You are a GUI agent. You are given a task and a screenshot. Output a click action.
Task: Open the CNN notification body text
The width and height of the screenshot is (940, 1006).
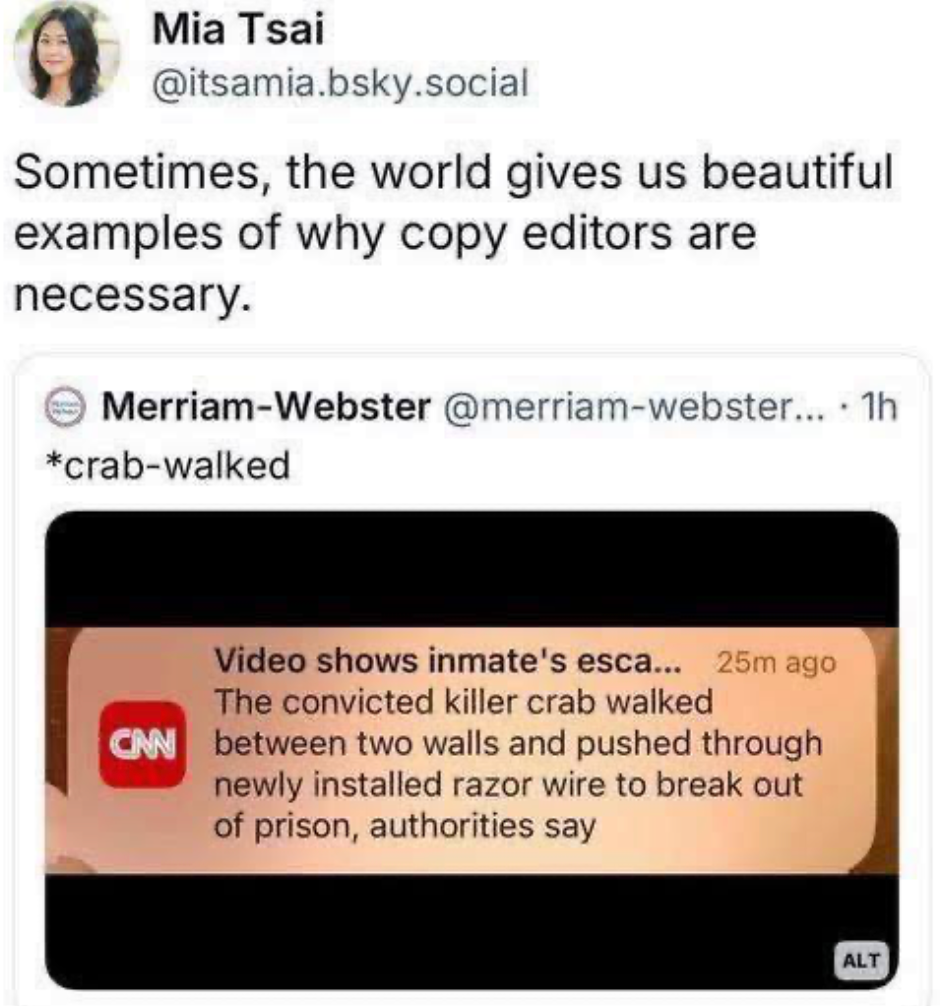510,764
